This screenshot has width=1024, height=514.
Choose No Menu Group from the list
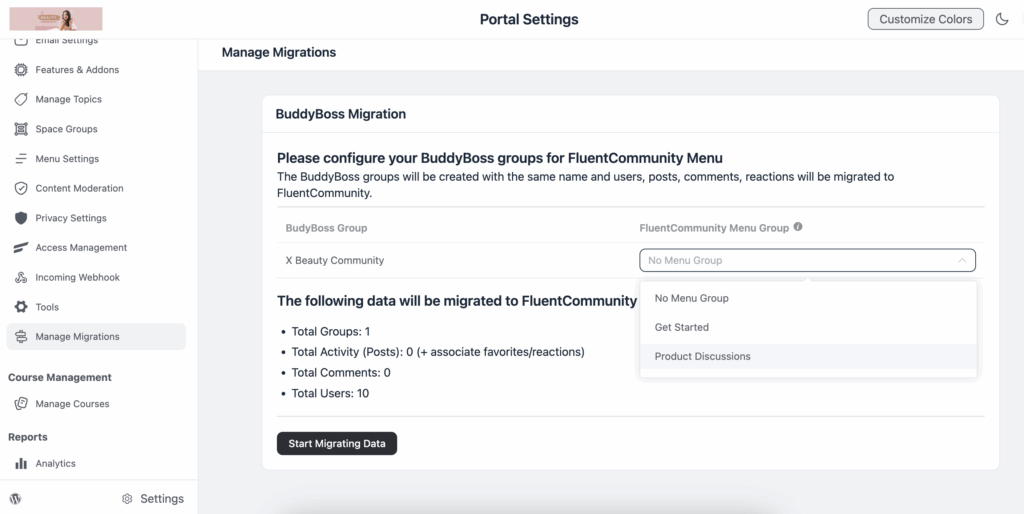pyautogui.click(x=808, y=298)
